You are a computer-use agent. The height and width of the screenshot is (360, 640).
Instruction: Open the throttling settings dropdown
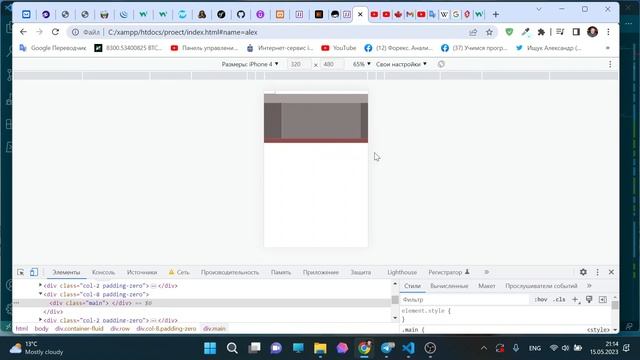401,64
